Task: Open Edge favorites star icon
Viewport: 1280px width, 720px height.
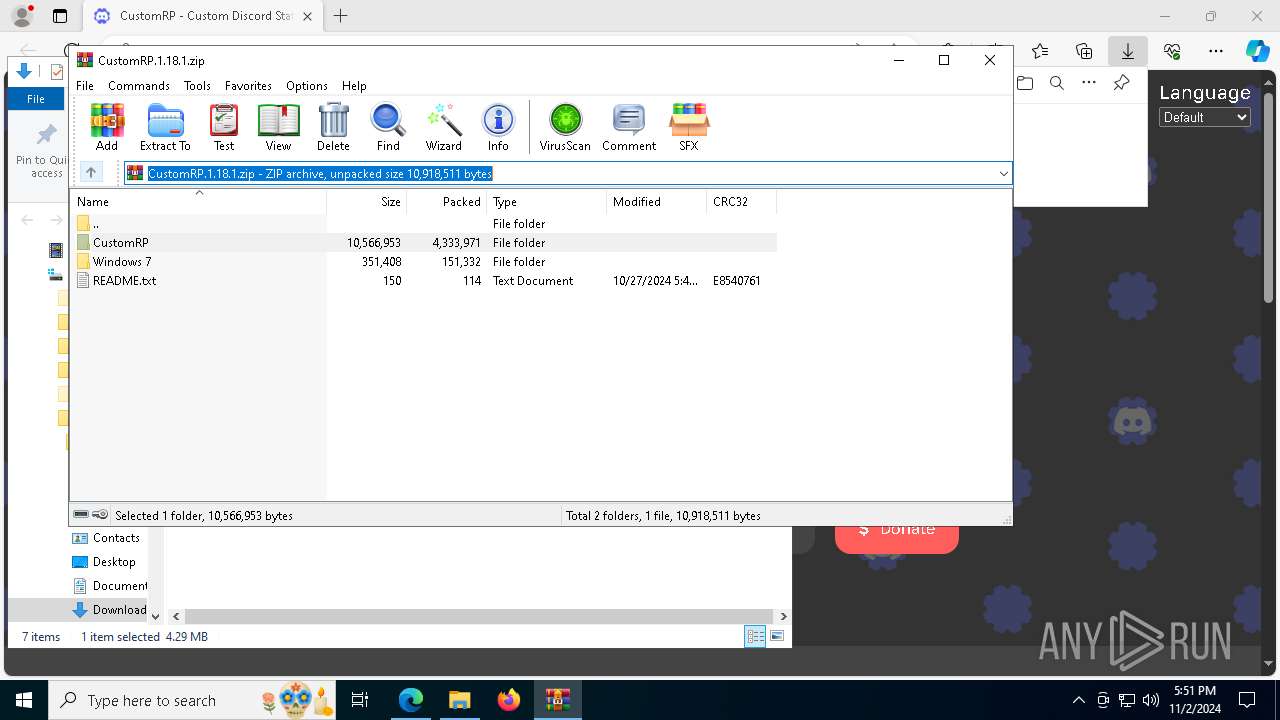Action: pyautogui.click(x=1040, y=51)
